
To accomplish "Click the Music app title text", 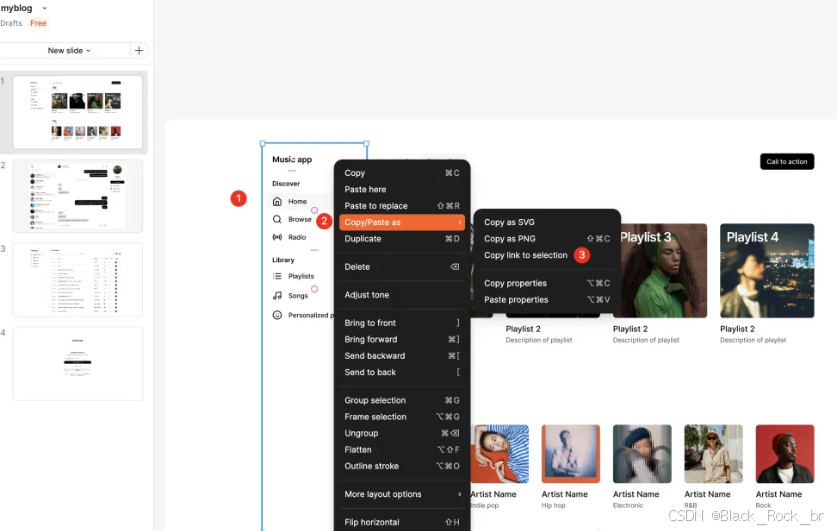I will 292,160.
